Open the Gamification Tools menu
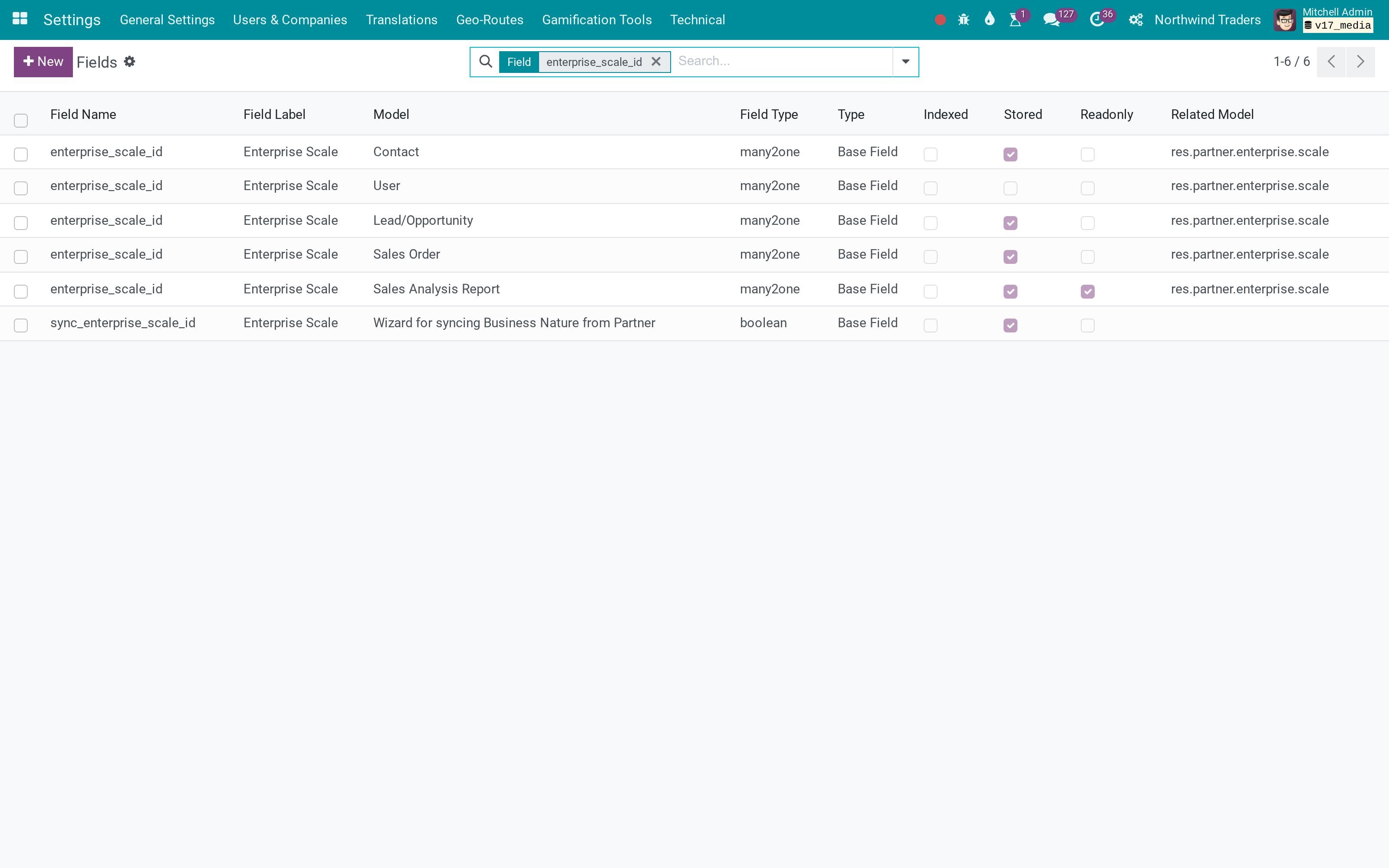 tap(597, 20)
